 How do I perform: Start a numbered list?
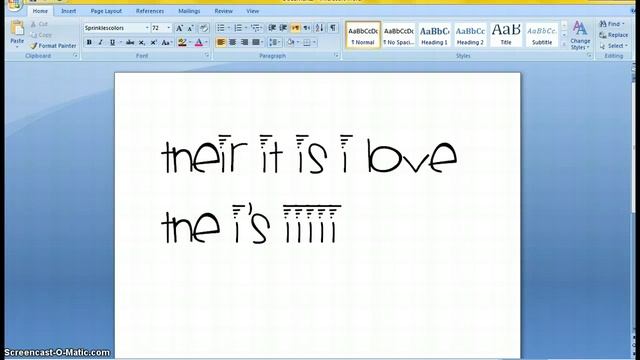pos(238,28)
